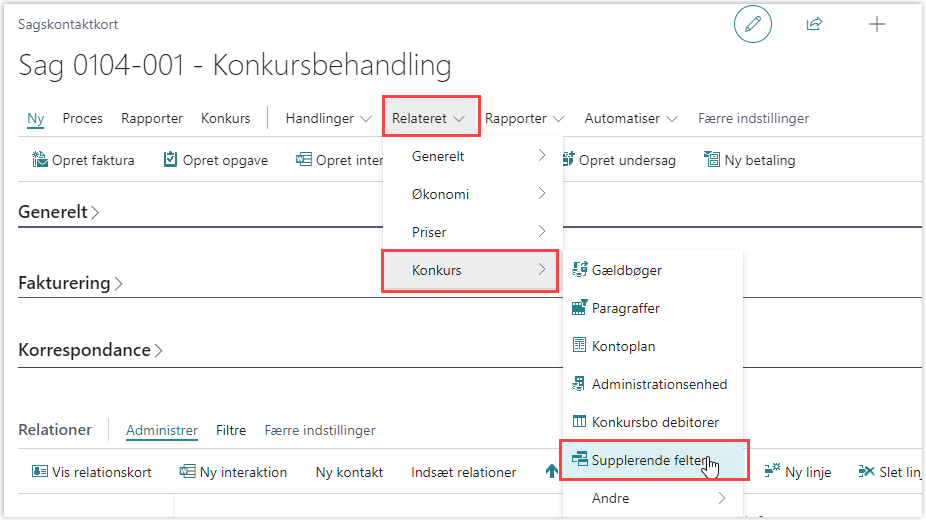The image size is (926, 521).
Task: Click the Ny betaling icon
Action: point(712,160)
